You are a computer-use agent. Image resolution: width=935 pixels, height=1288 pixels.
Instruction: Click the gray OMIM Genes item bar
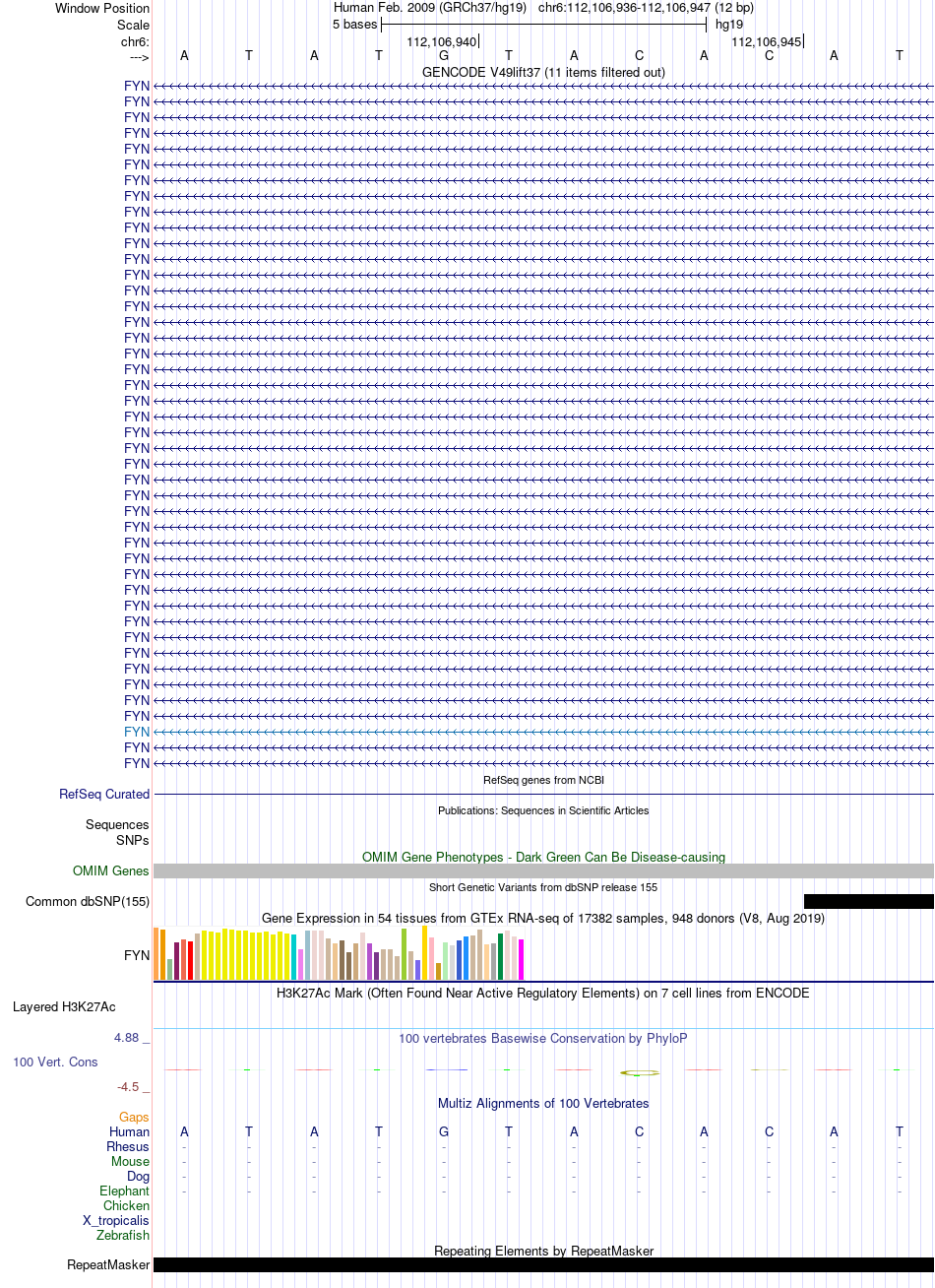tap(543, 870)
